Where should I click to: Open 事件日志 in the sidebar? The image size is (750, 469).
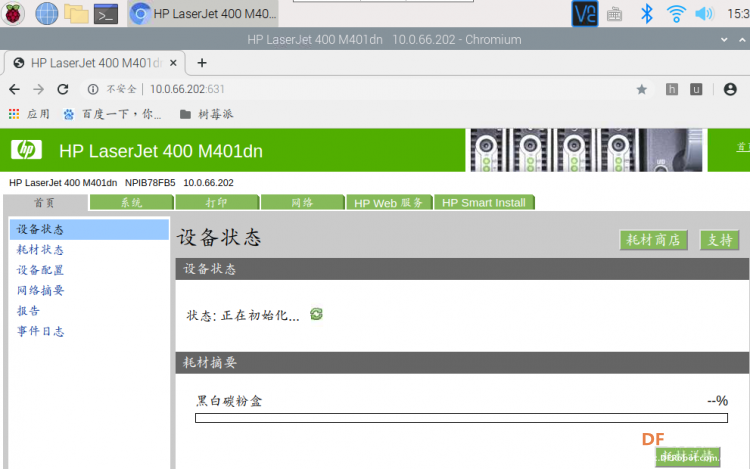40,331
